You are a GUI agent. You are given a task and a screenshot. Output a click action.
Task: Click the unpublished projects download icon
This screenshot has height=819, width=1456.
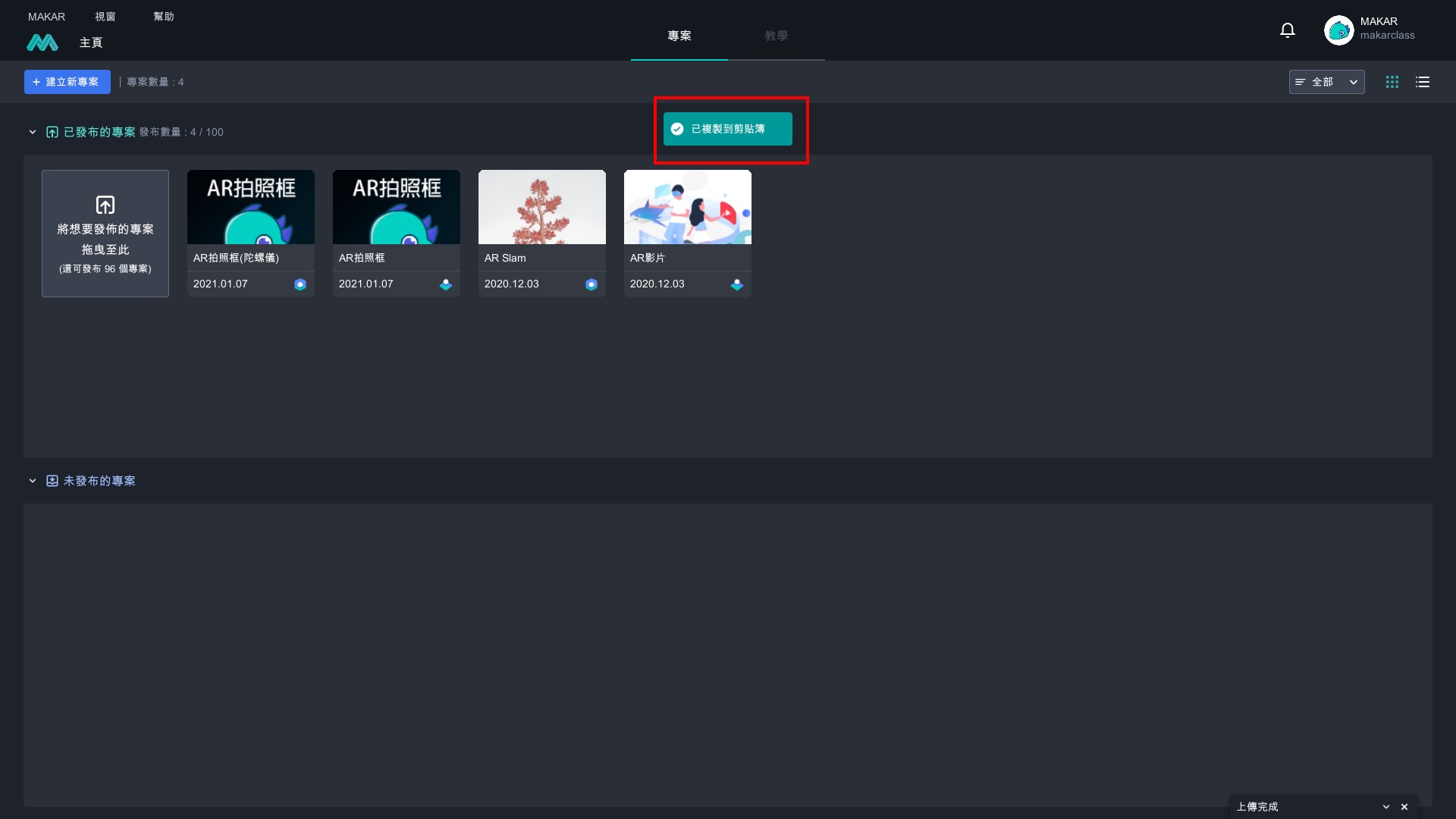click(52, 481)
